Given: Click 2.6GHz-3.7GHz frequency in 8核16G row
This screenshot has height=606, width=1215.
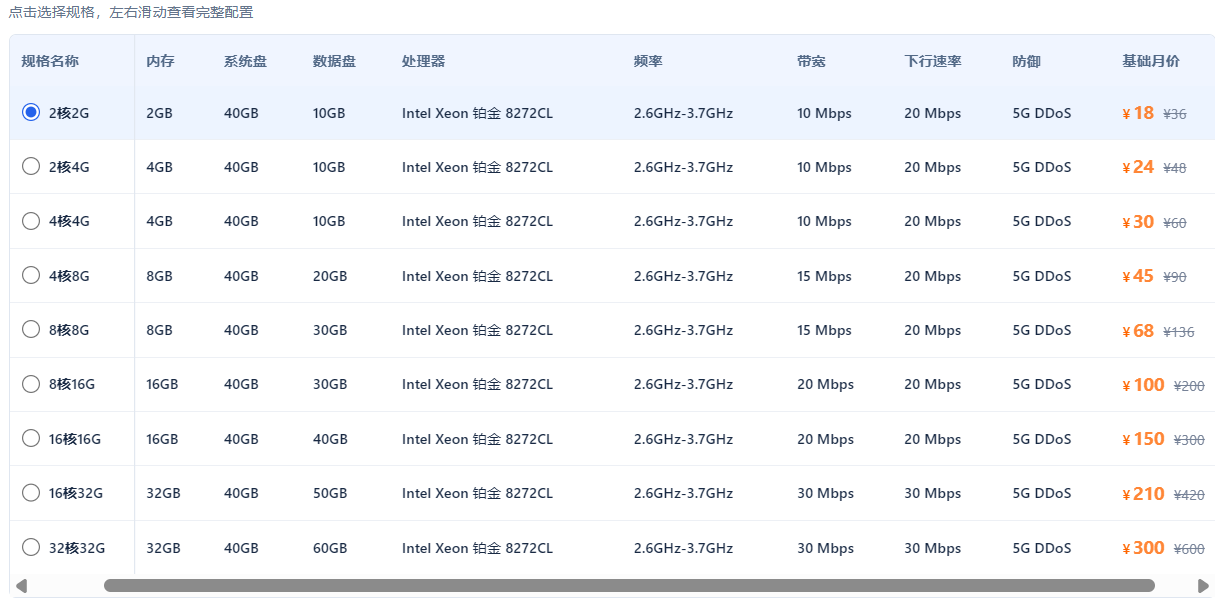Looking at the screenshot, I should click(x=683, y=385).
